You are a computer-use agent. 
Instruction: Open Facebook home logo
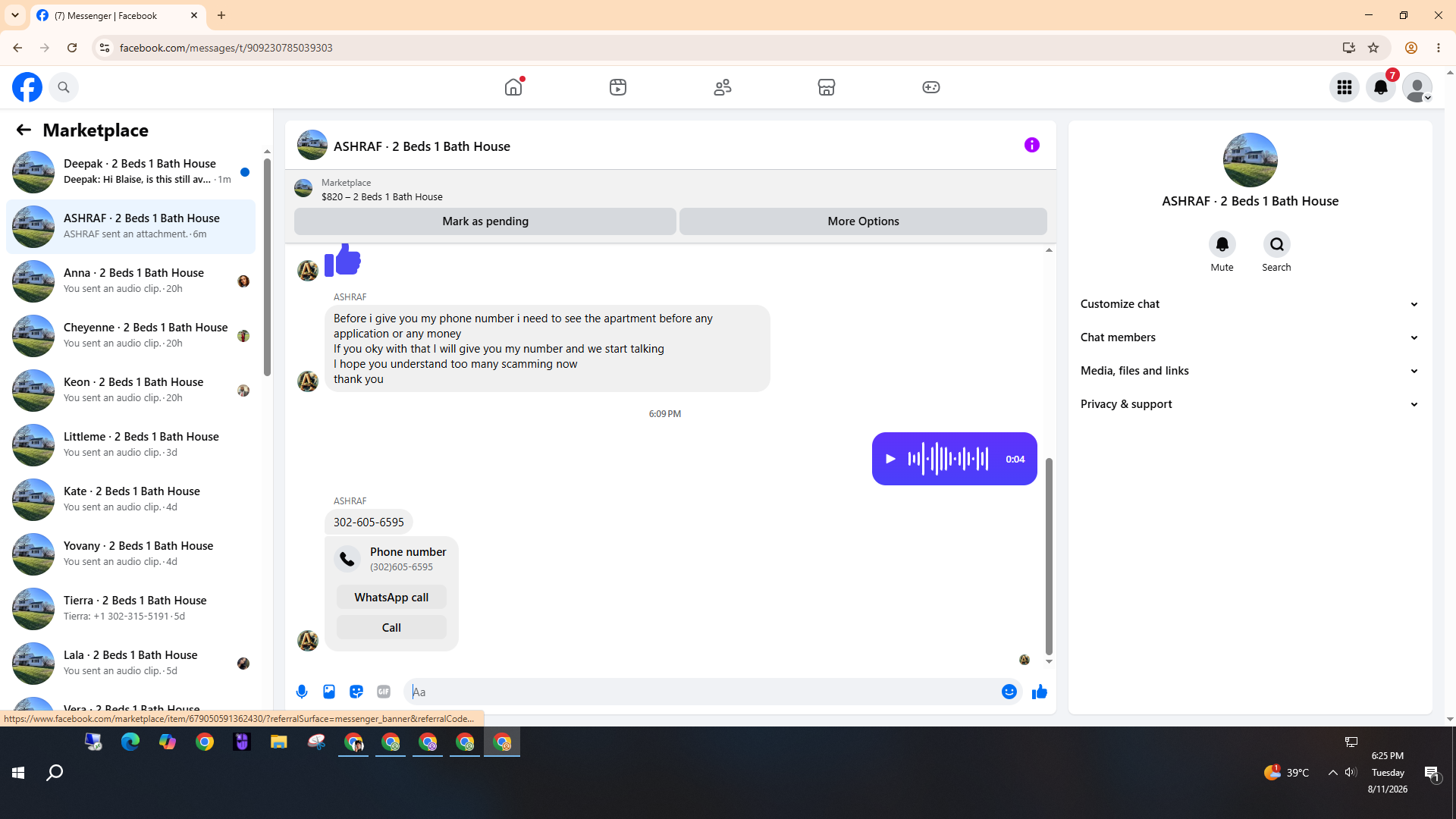[x=27, y=87]
